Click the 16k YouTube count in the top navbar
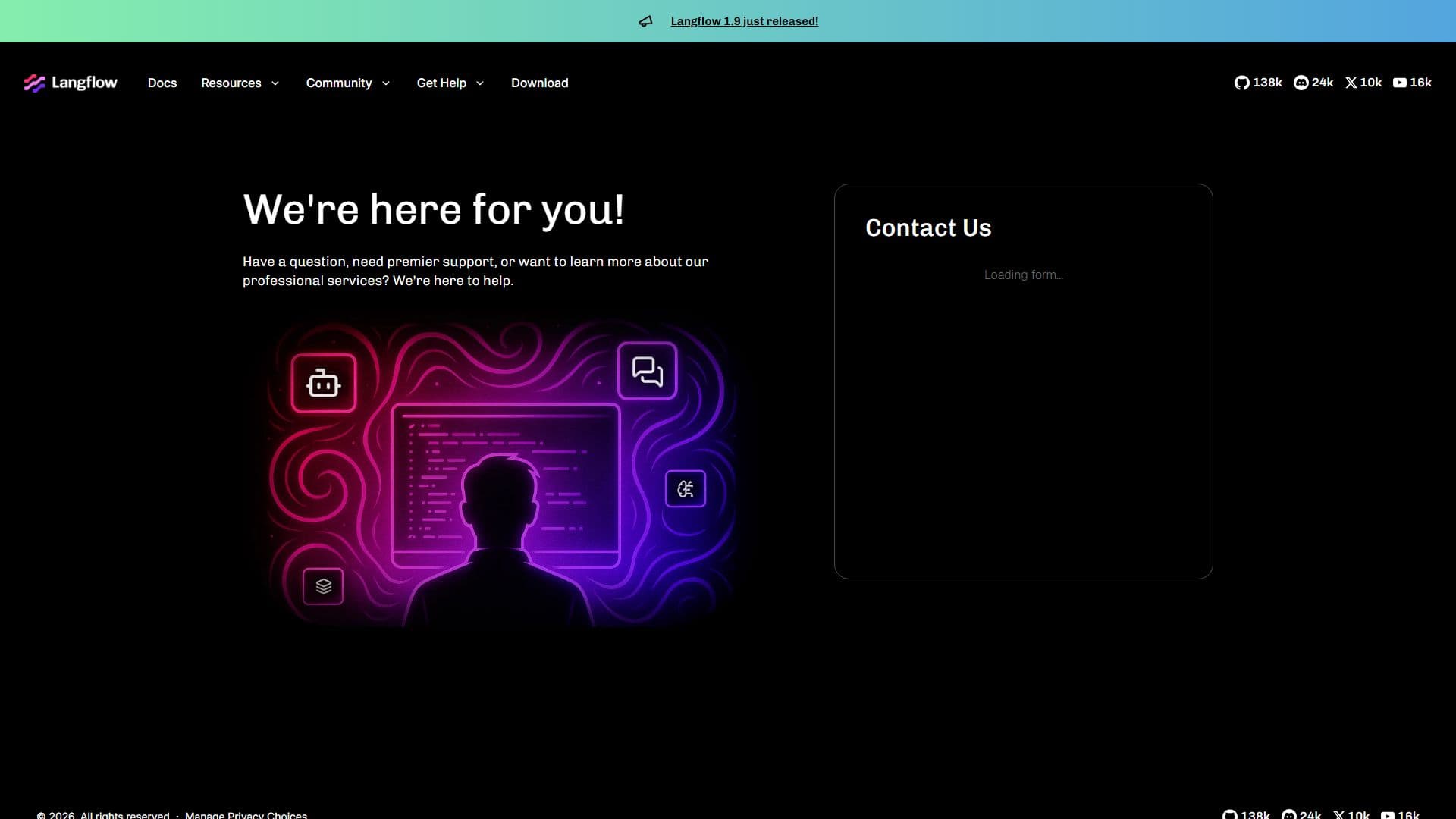Screen dimensions: 1456x819 (1420, 83)
